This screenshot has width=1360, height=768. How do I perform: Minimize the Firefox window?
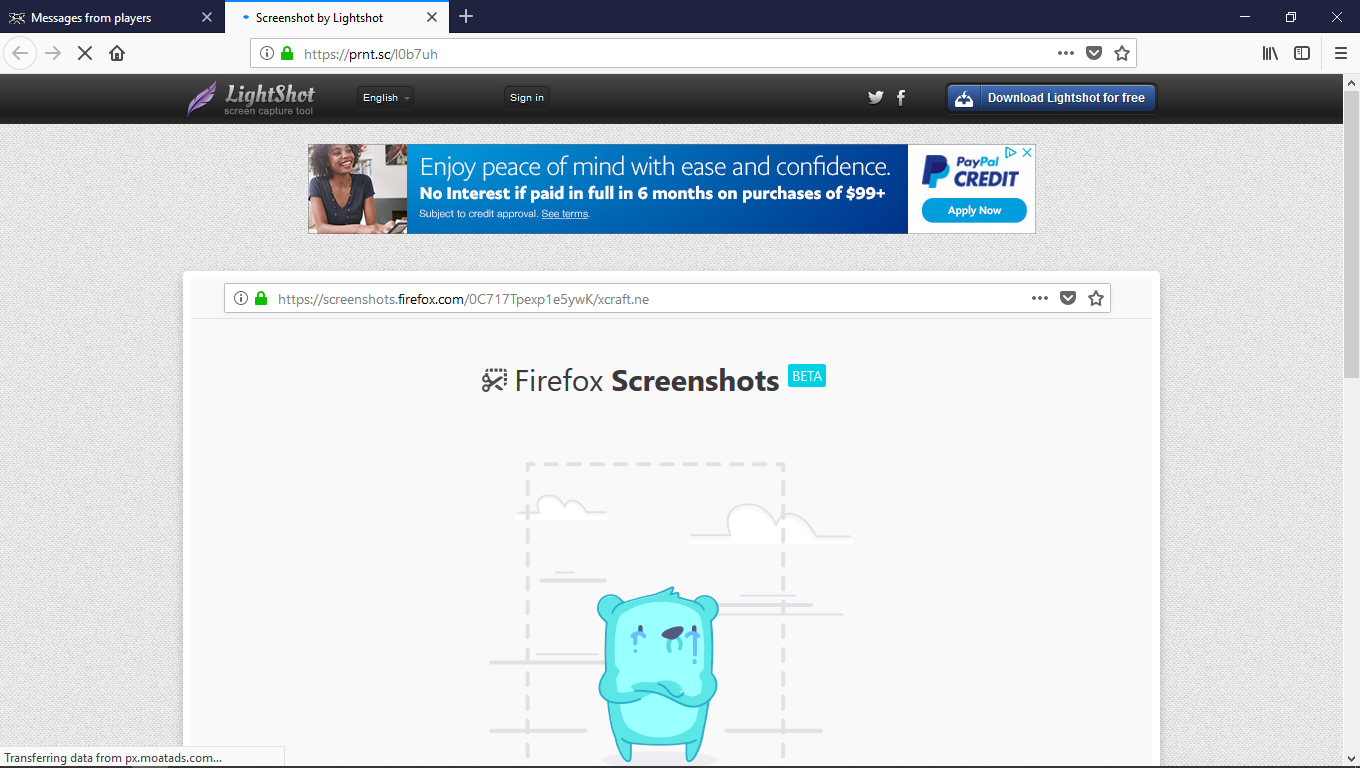point(1245,17)
